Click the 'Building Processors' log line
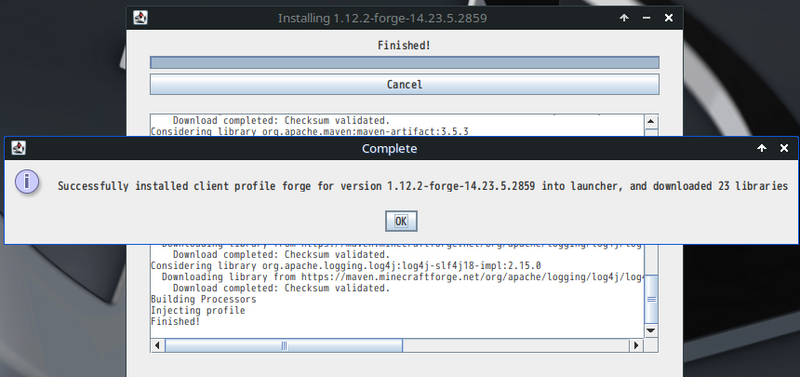The image size is (800, 377). 204,299
